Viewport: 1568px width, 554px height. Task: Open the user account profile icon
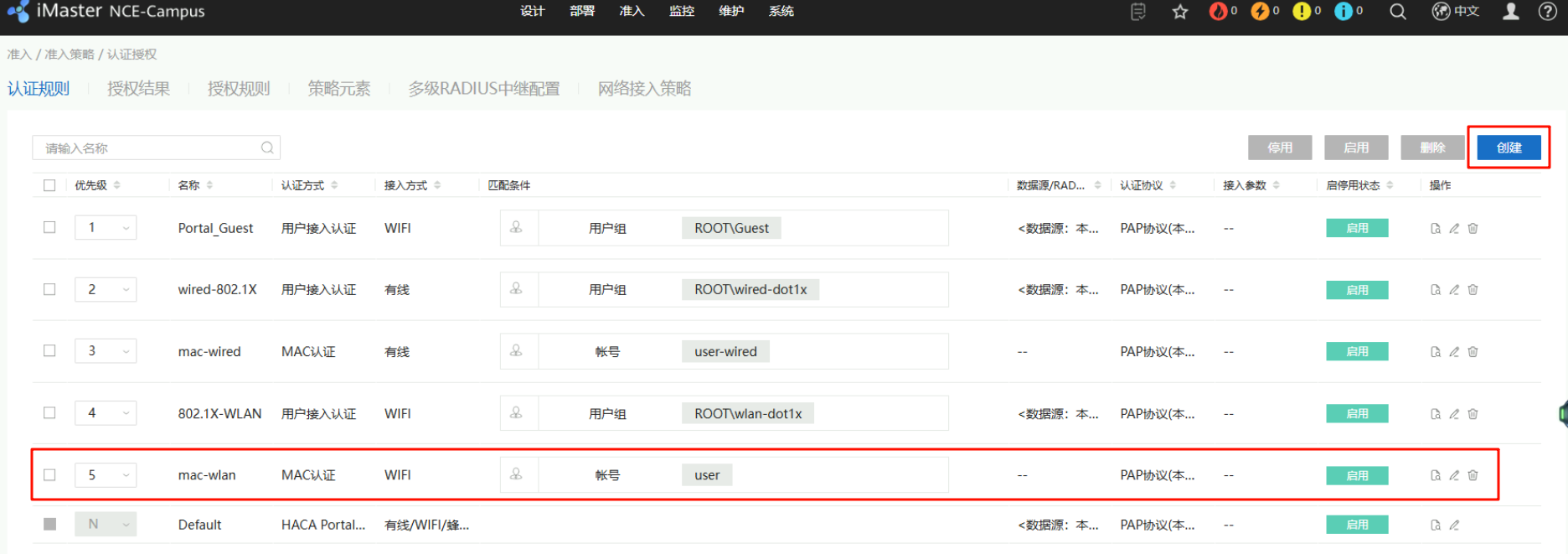pos(1510,12)
